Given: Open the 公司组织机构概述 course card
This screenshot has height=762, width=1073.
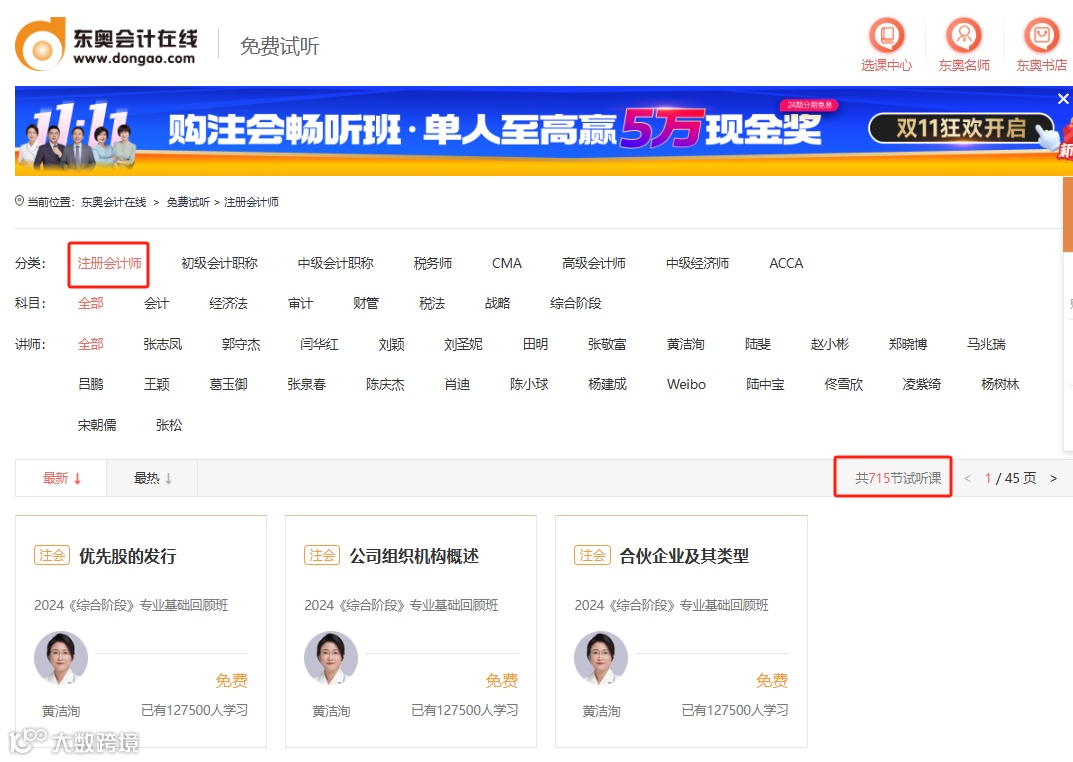Looking at the screenshot, I should (x=411, y=631).
